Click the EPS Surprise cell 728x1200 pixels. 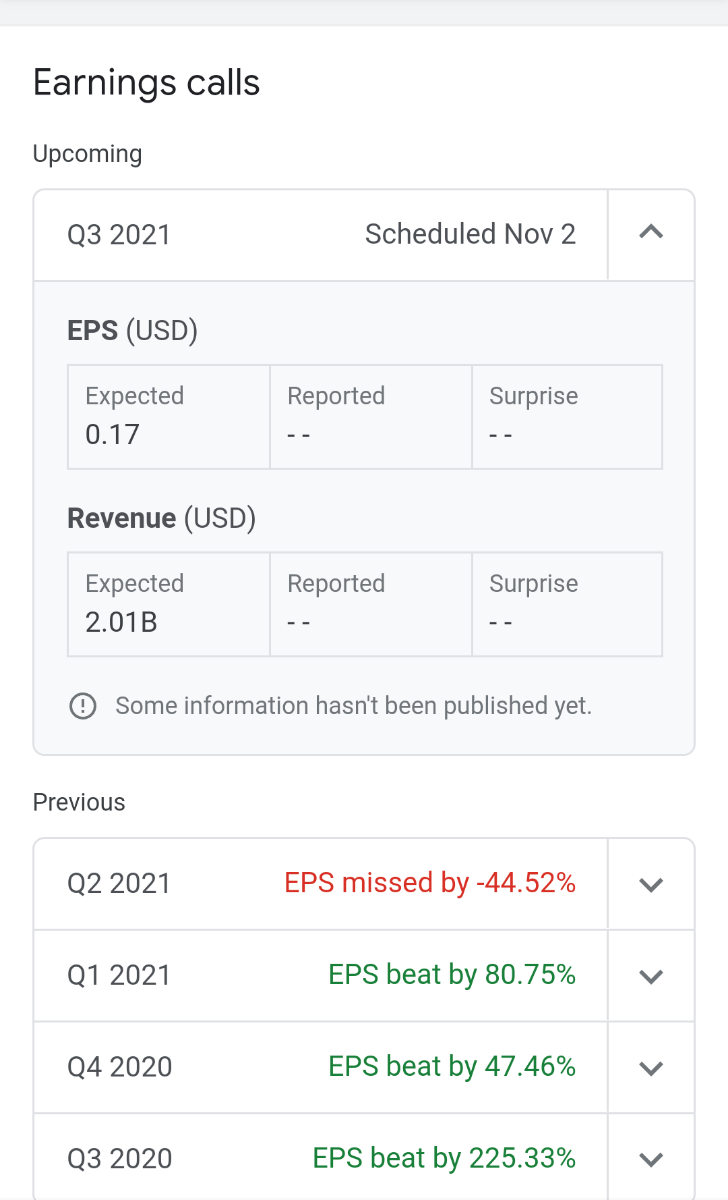tap(566, 416)
